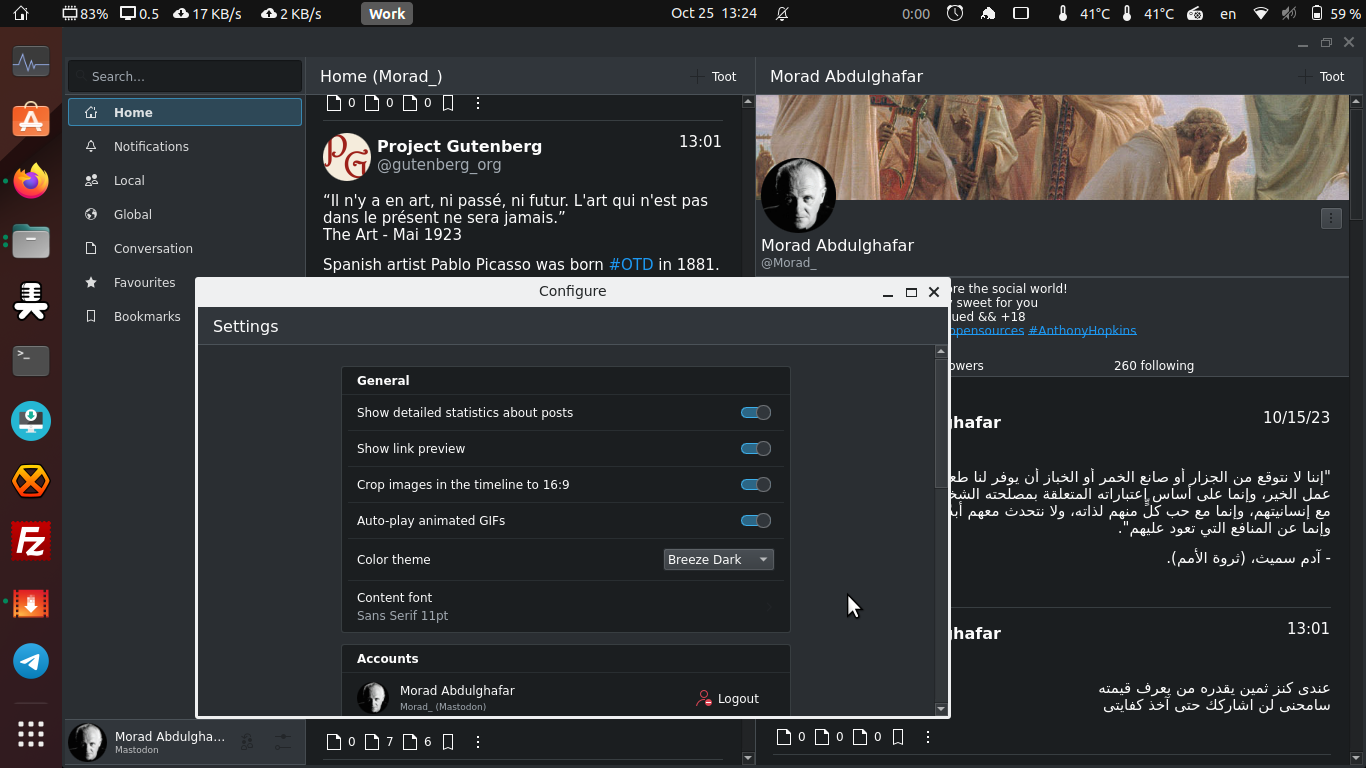Open Color theme Breeze Dark dropdown
The width and height of the screenshot is (1366, 768).
tap(718, 559)
